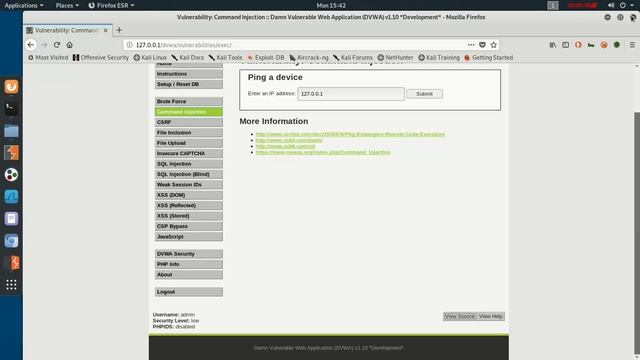Click the Logout button
This screenshot has height=360, width=640.
click(x=189, y=292)
